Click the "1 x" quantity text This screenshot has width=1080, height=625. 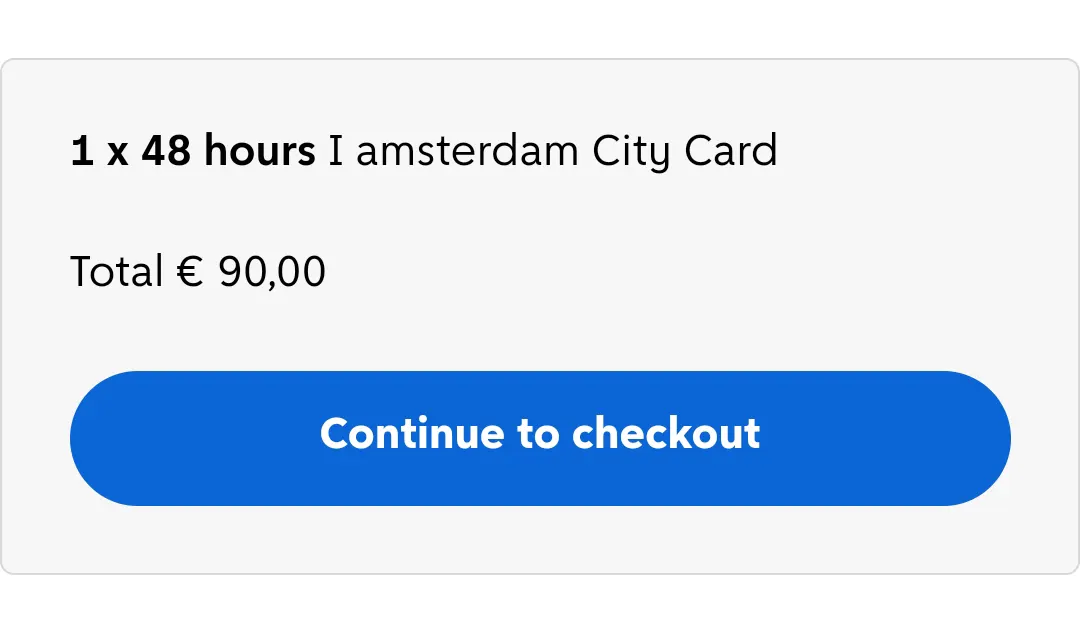coord(99,152)
